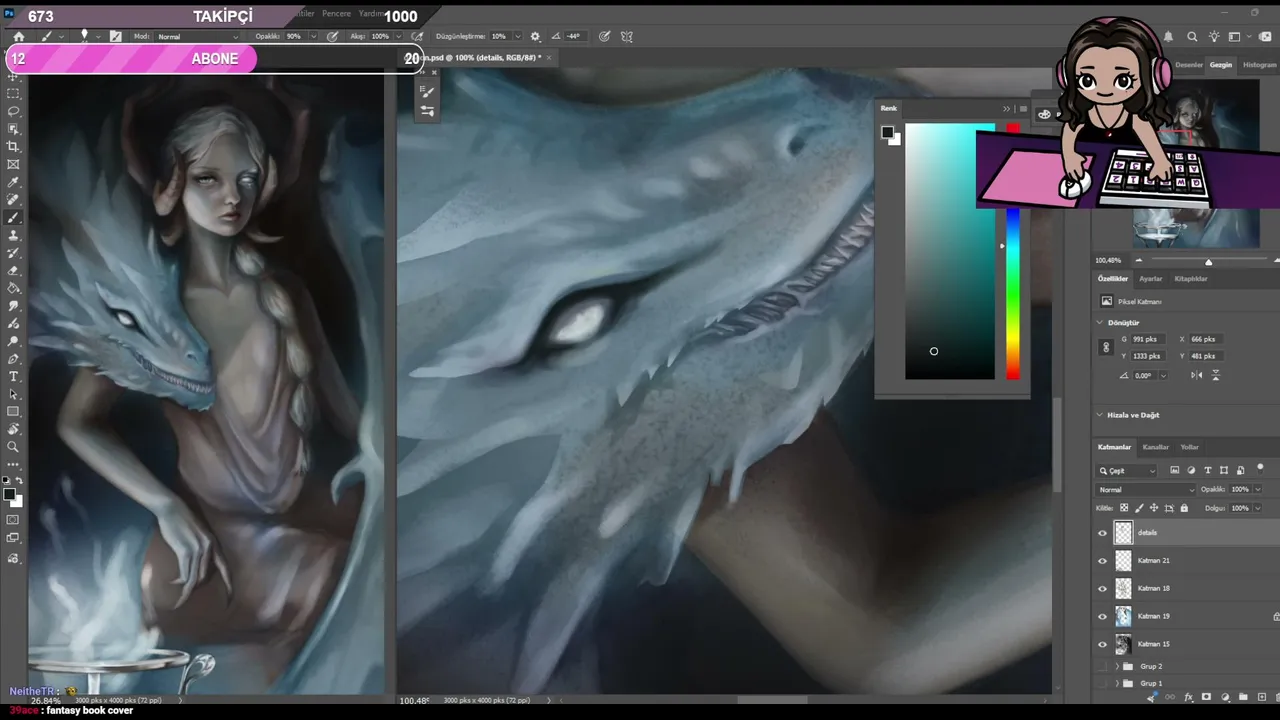Toggle brush settings panel button in options bar

point(116,37)
